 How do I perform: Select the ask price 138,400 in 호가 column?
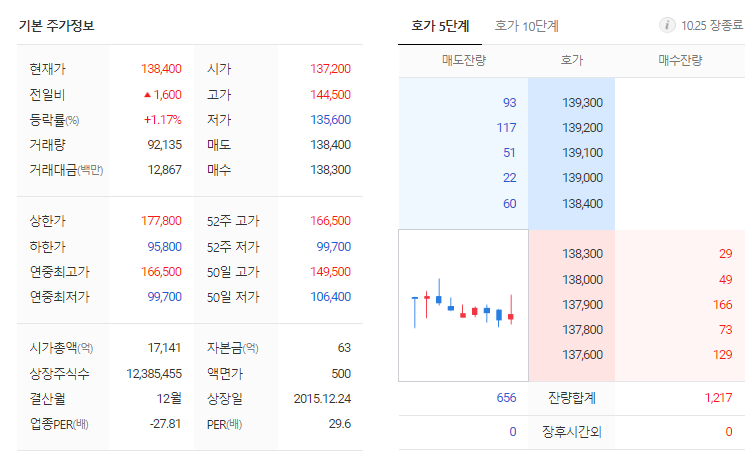(x=582, y=204)
